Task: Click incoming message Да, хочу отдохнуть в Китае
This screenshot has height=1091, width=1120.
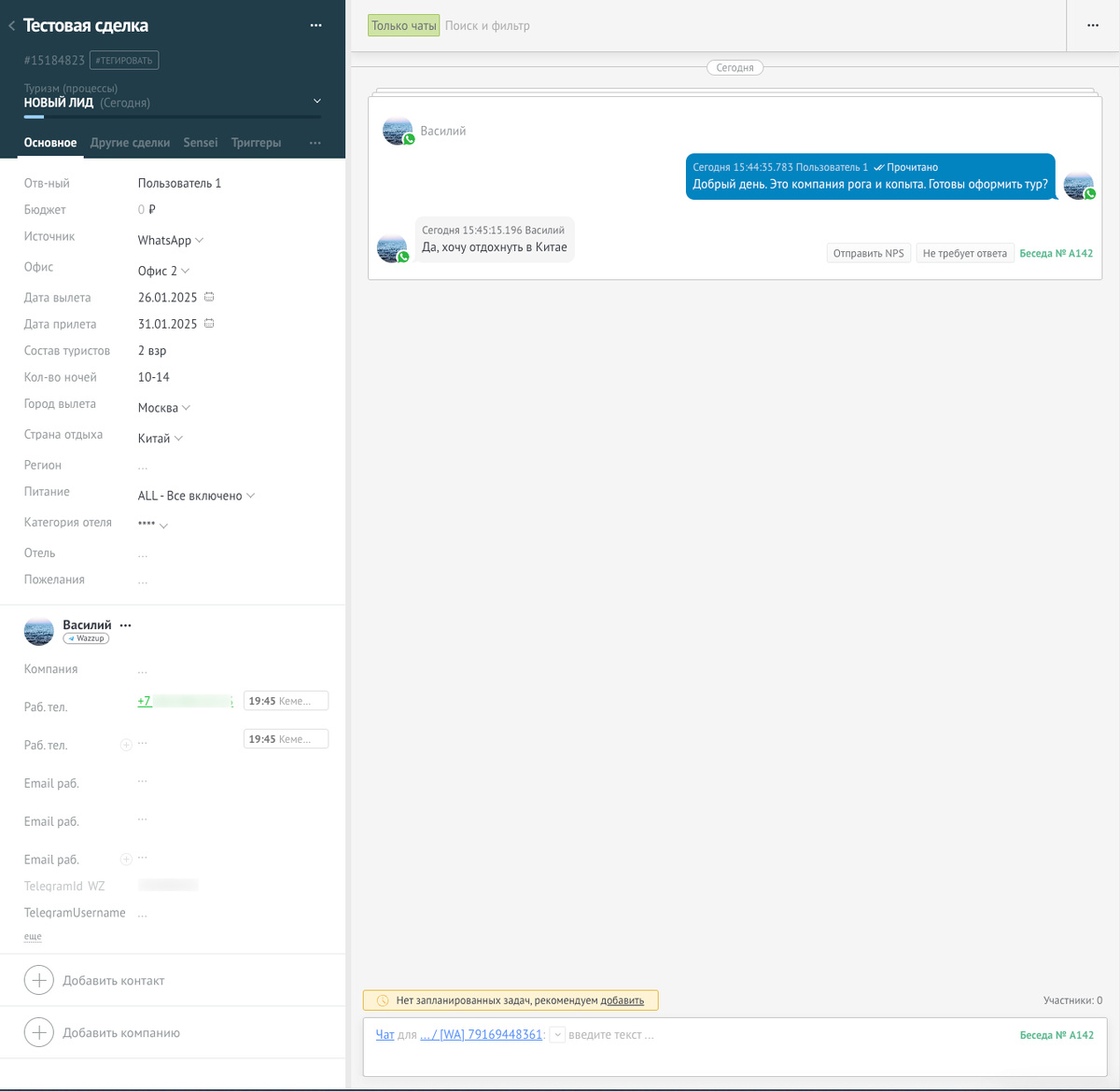Action: pyautogui.click(x=495, y=240)
